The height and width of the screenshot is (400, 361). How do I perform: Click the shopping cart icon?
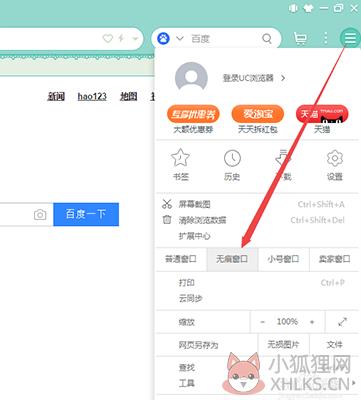pos(300,39)
